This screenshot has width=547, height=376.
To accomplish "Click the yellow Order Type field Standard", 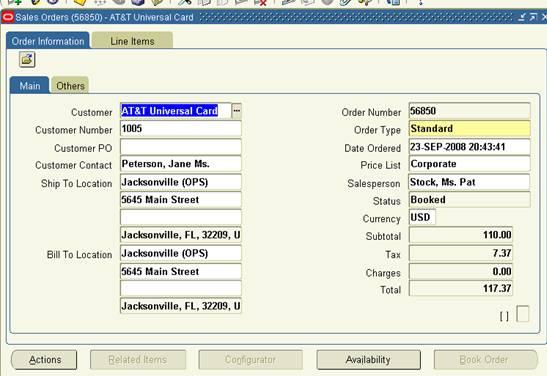I will (470, 129).
